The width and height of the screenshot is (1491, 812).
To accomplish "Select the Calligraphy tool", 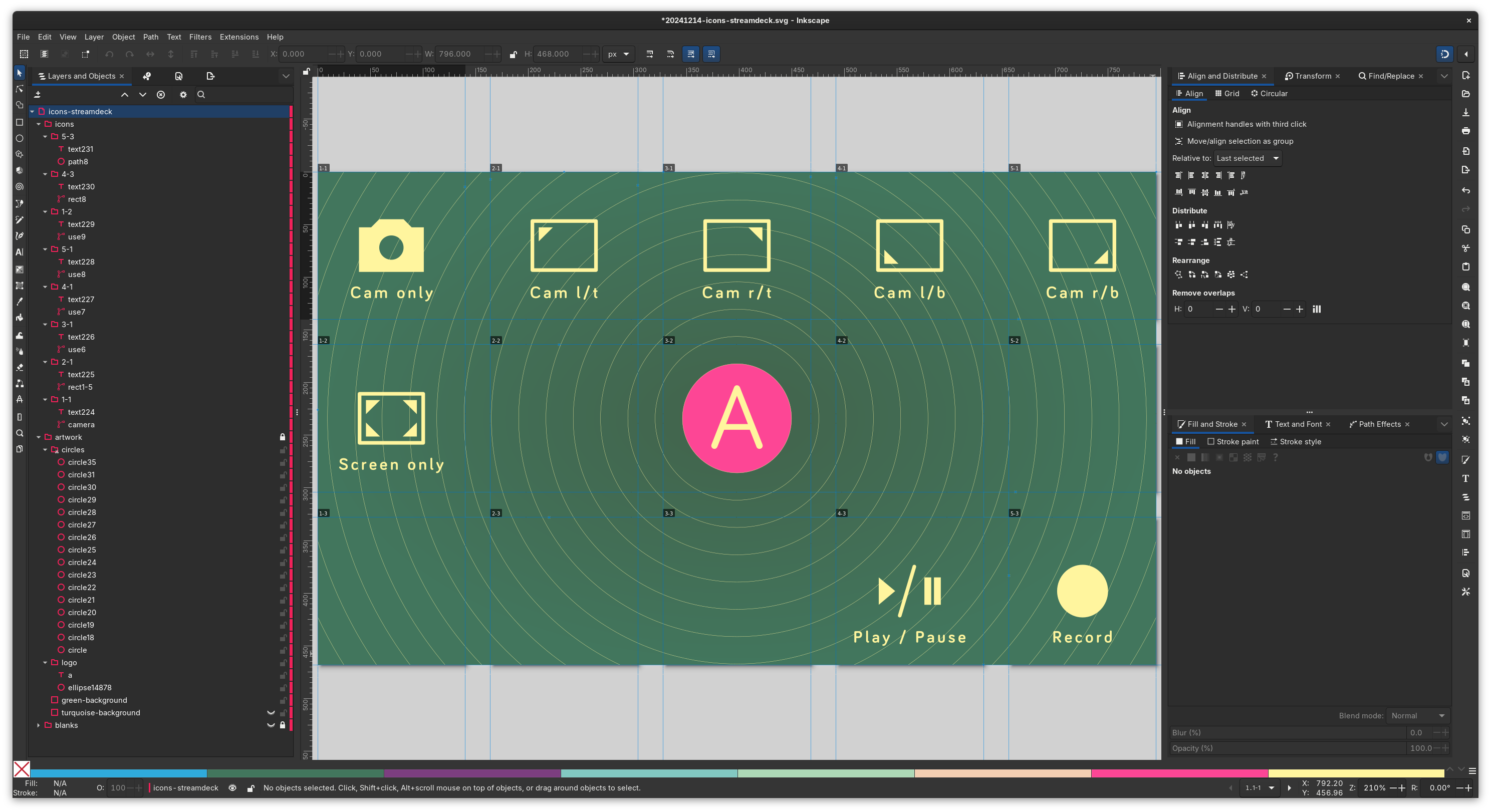I will coord(19,236).
